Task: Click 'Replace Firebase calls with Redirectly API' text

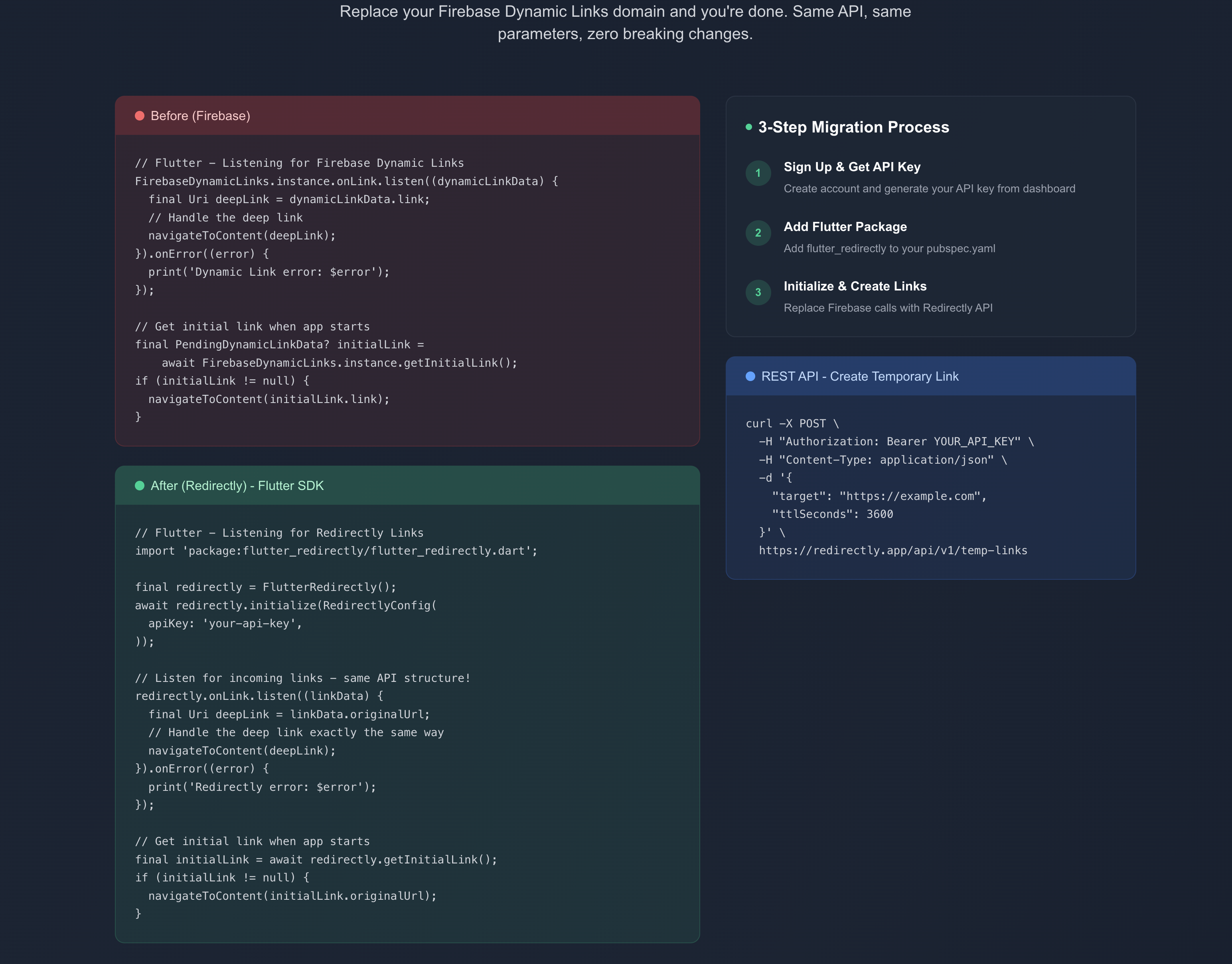Action: (x=888, y=308)
